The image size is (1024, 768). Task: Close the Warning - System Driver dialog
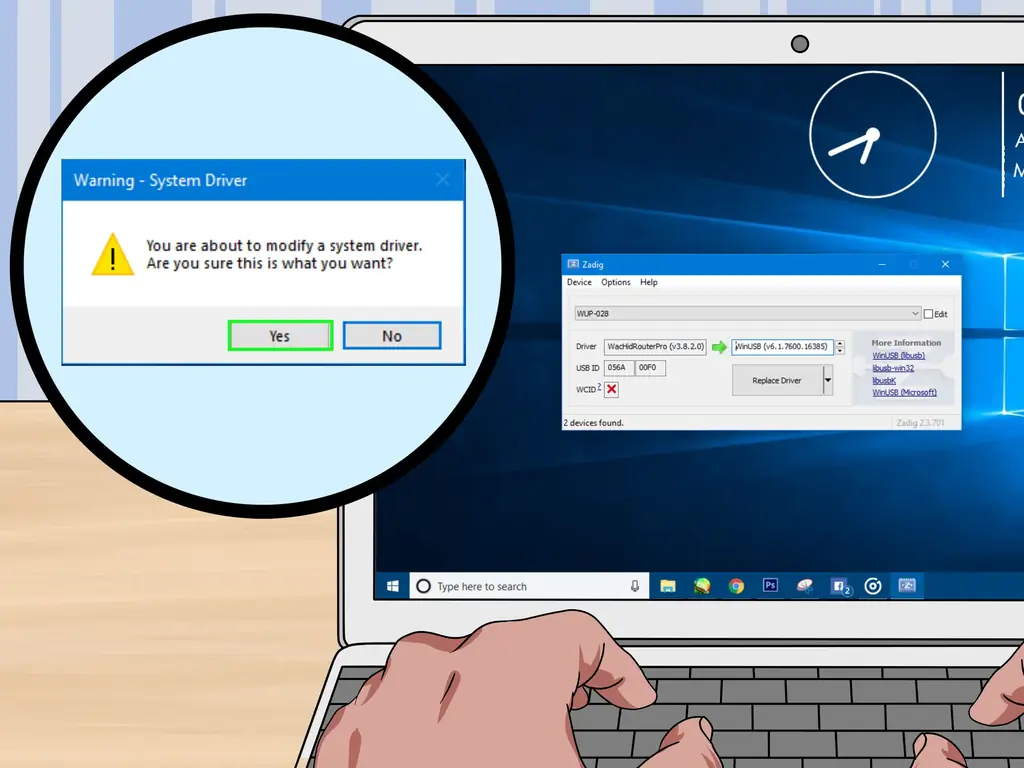(x=443, y=180)
